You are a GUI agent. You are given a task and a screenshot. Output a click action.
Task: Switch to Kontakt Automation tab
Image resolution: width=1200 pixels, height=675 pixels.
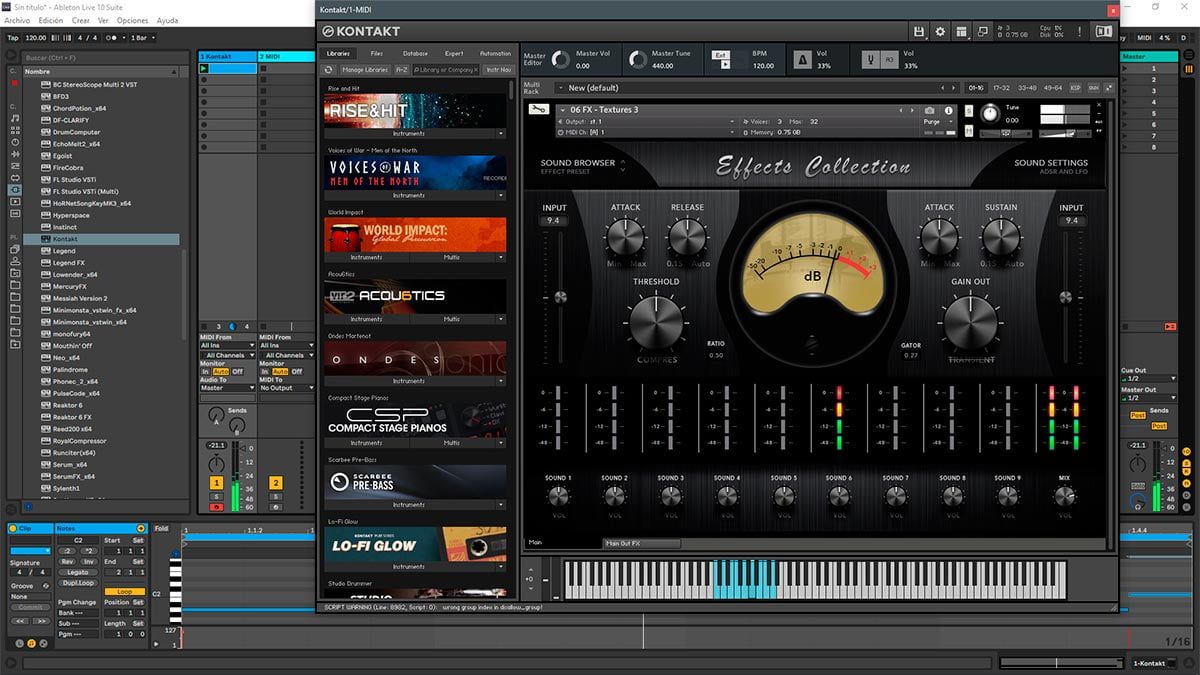pos(495,53)
